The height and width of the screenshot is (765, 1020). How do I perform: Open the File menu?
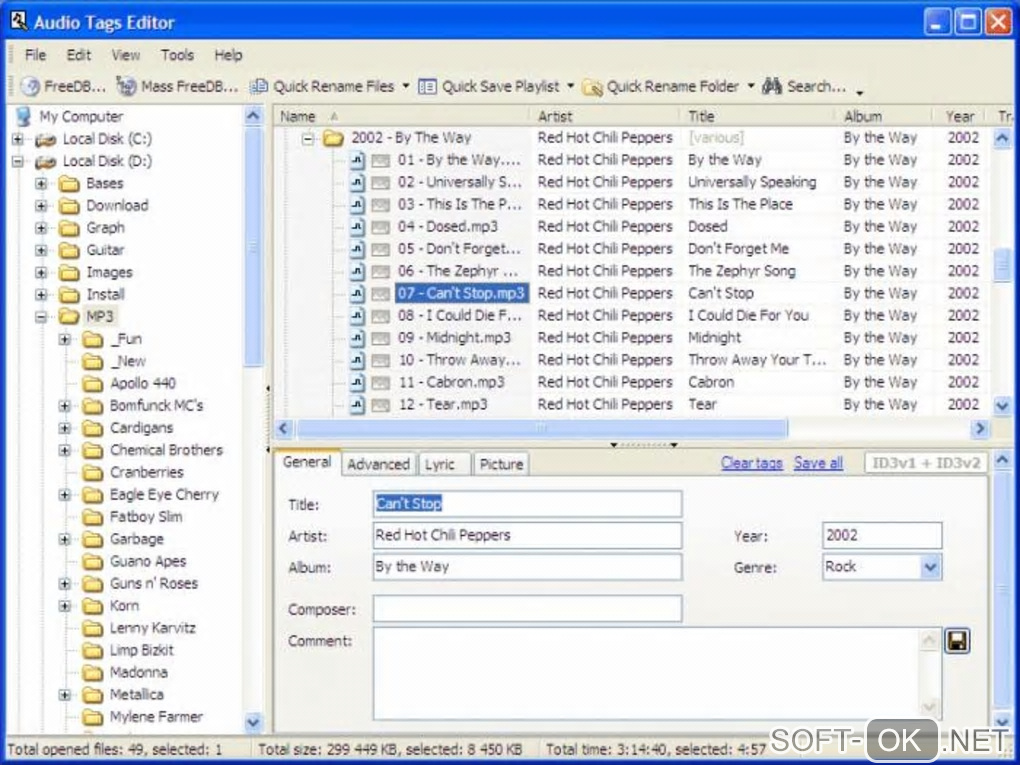36,55
